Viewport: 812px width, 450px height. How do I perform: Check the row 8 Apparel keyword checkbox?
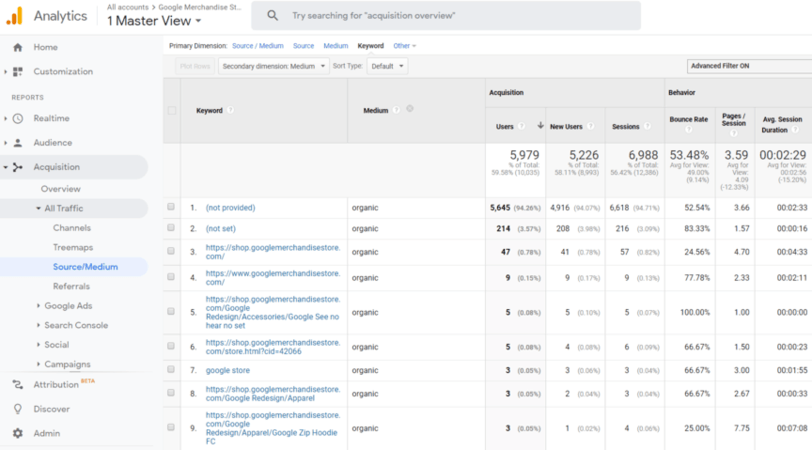(171, 393)
